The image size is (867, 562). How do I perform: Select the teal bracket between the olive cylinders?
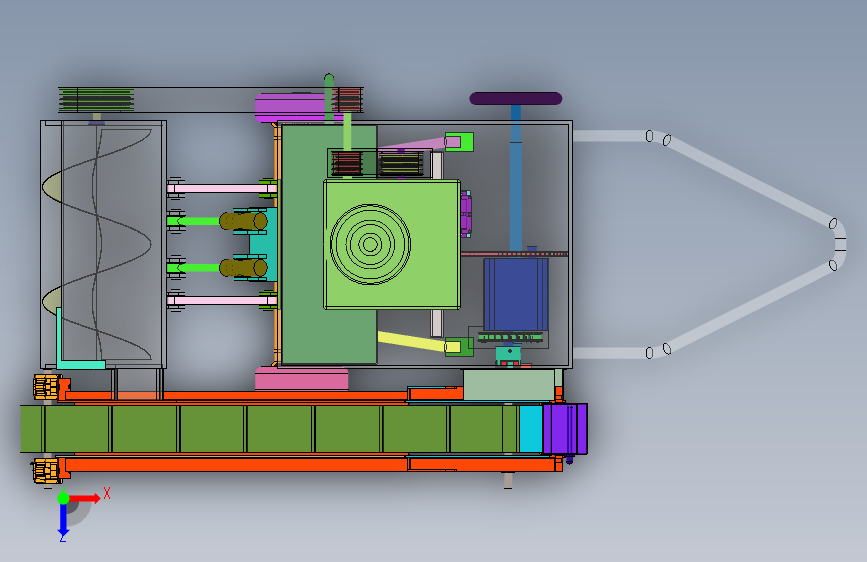[x=263, y=244]
